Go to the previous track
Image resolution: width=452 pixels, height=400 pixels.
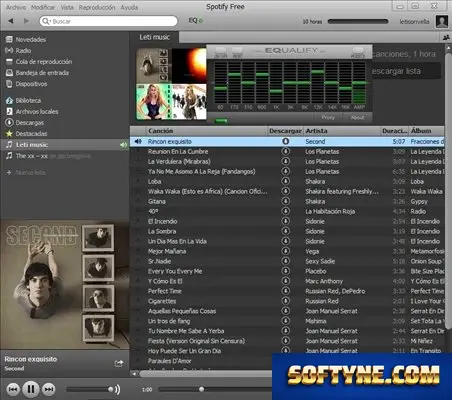coord(13,389)
